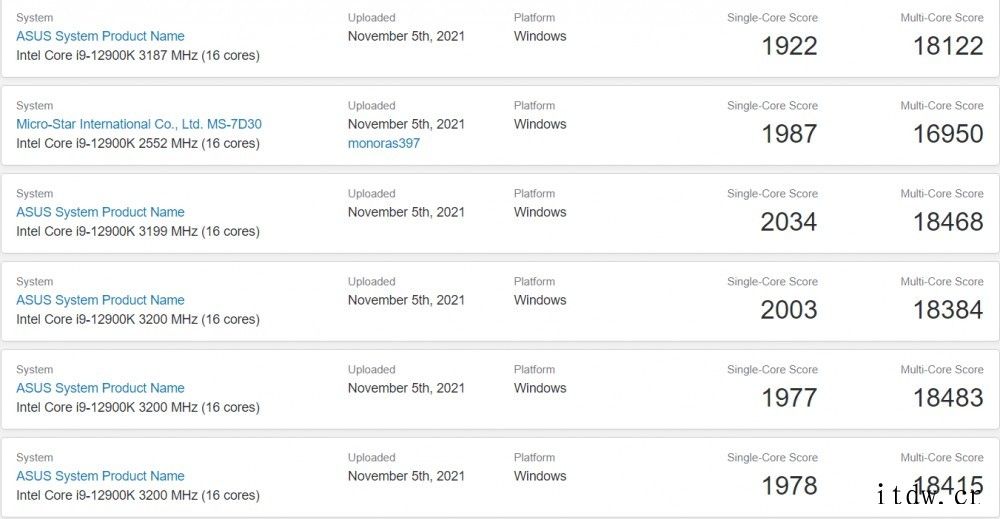Click the Windows platform label in MS-7D30 row
Viewport: 1000px width, 519px height.
540,124
